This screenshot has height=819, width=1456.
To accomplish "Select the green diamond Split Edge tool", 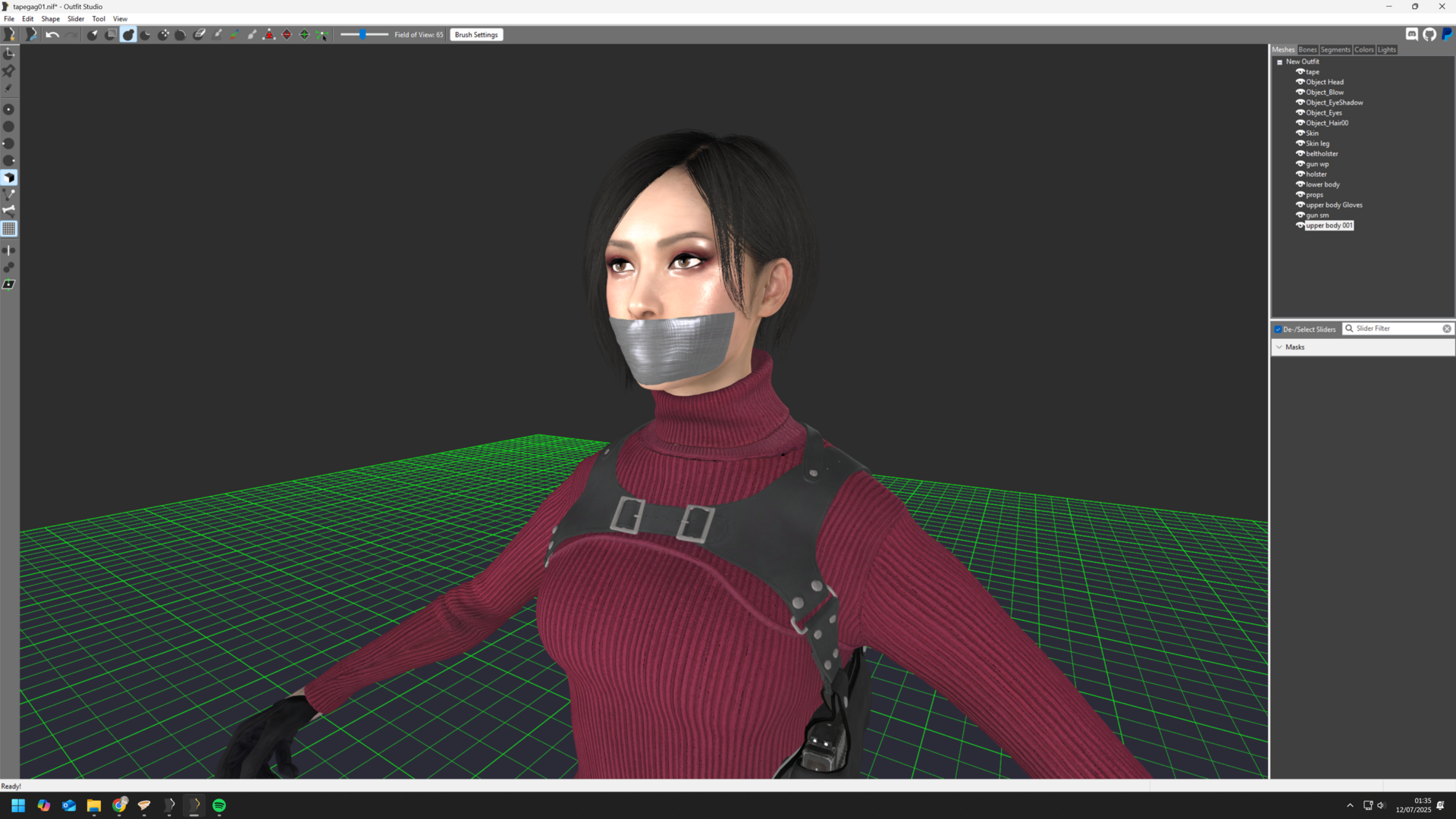I will [x=304, y=35].
